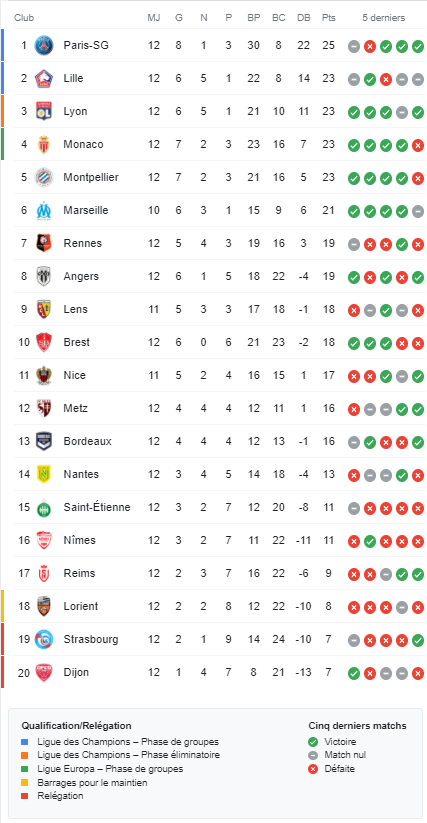The image size is (427, 823).
Task: Click the red Relégation legend swatch
Action: pos(24,796)
